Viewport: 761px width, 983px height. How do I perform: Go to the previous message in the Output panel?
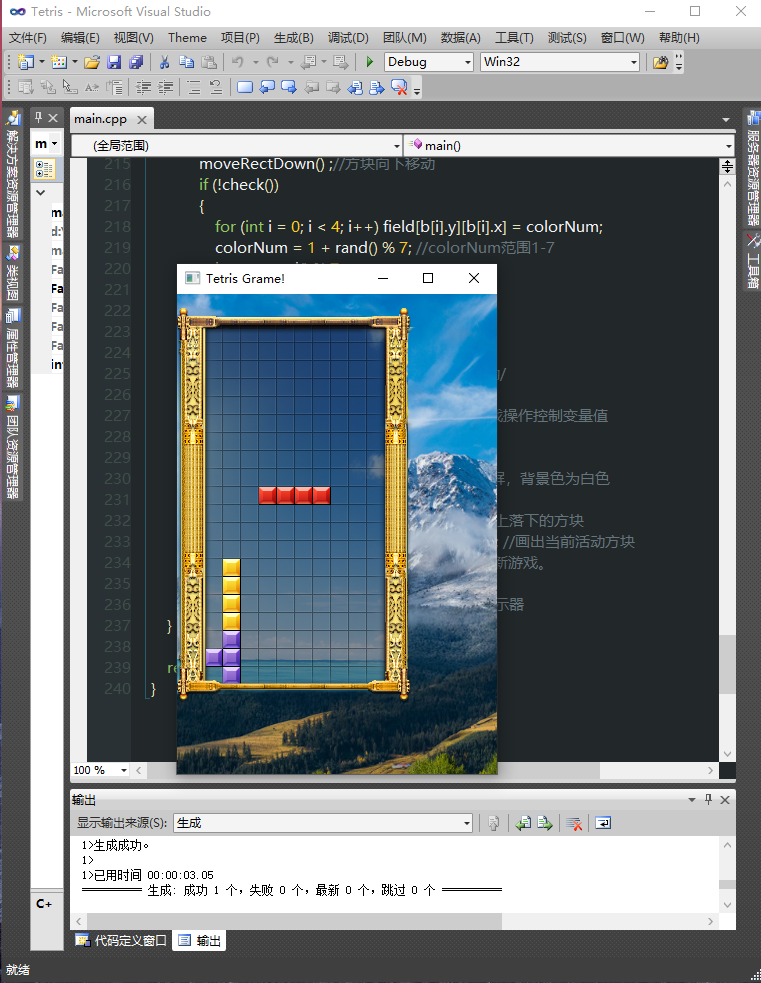tap(523, 823)
